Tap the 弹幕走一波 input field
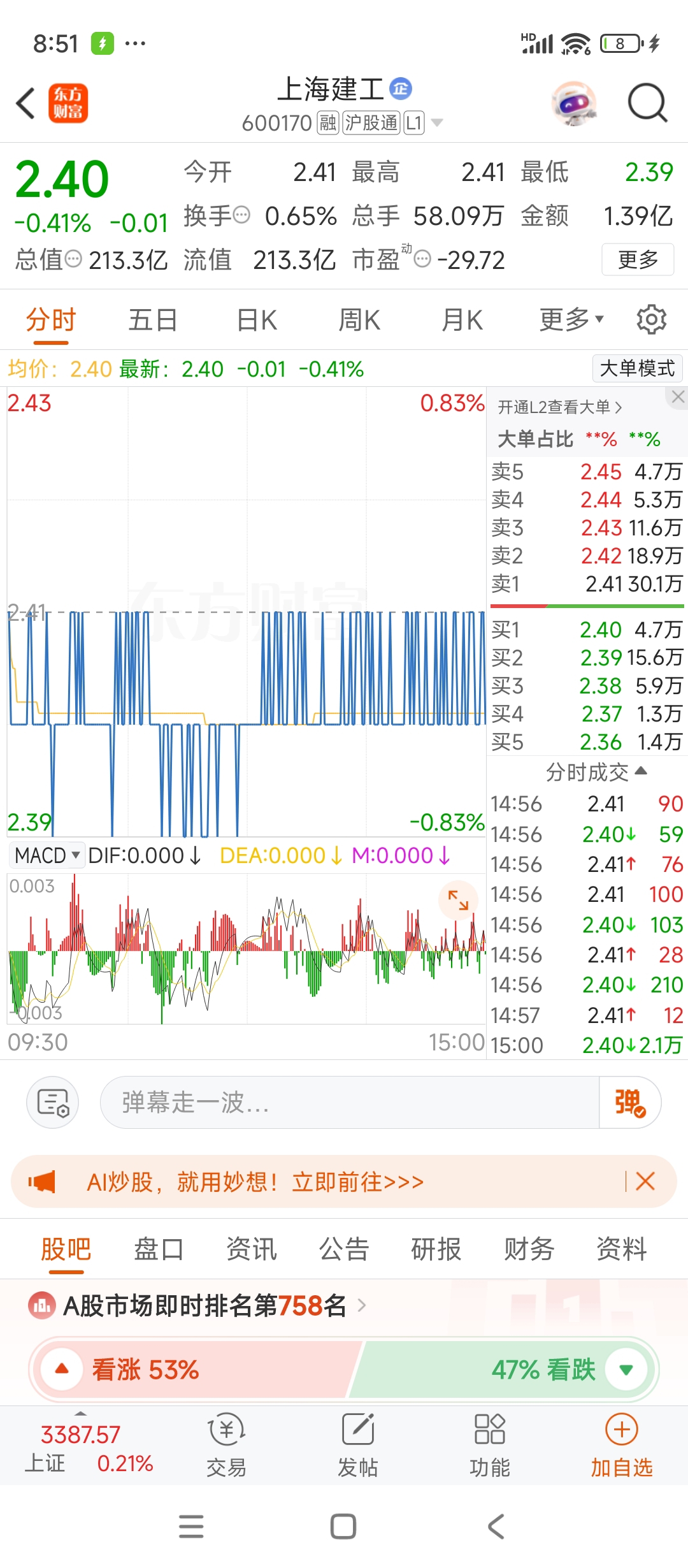The width and height of the screenshot is (688, 1568). coord(350,1102)
